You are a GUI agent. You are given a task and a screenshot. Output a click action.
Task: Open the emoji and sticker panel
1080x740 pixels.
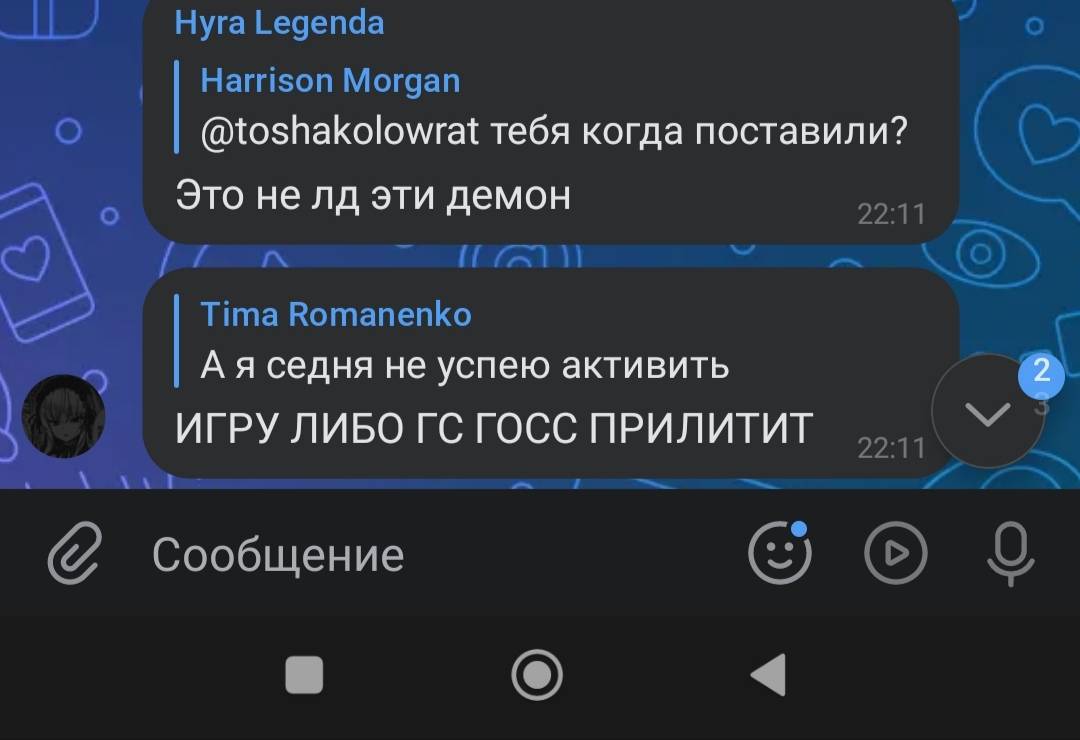click(x=780, y=553)
